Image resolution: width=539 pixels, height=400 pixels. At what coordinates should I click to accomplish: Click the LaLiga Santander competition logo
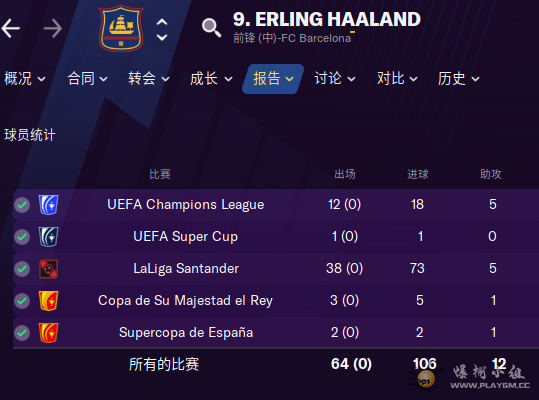point(48,269)
